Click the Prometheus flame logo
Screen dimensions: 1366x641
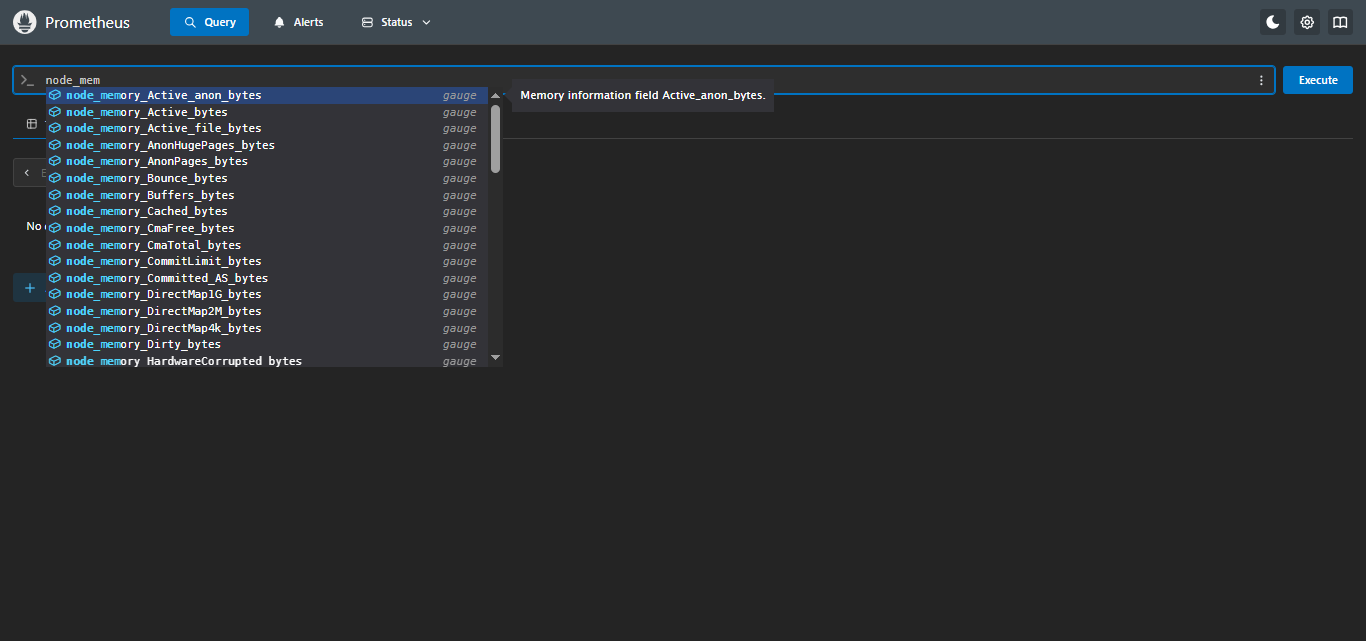pos(25,22)
